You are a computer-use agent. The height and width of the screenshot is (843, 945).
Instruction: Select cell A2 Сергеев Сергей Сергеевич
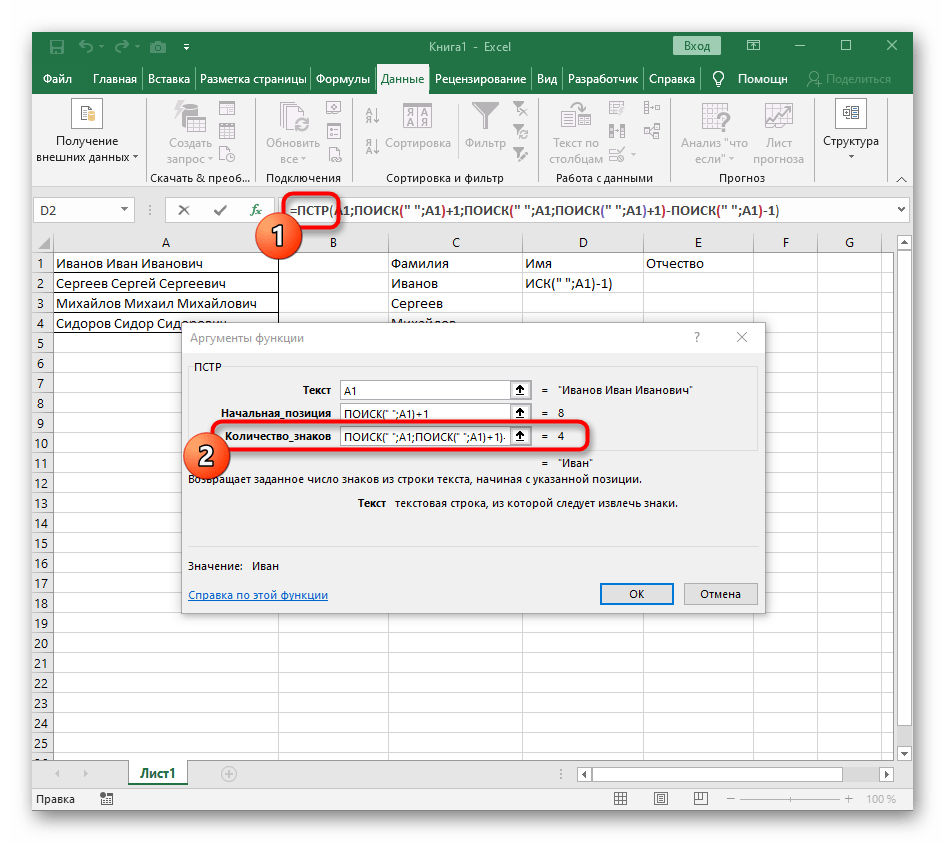[166, 283]
